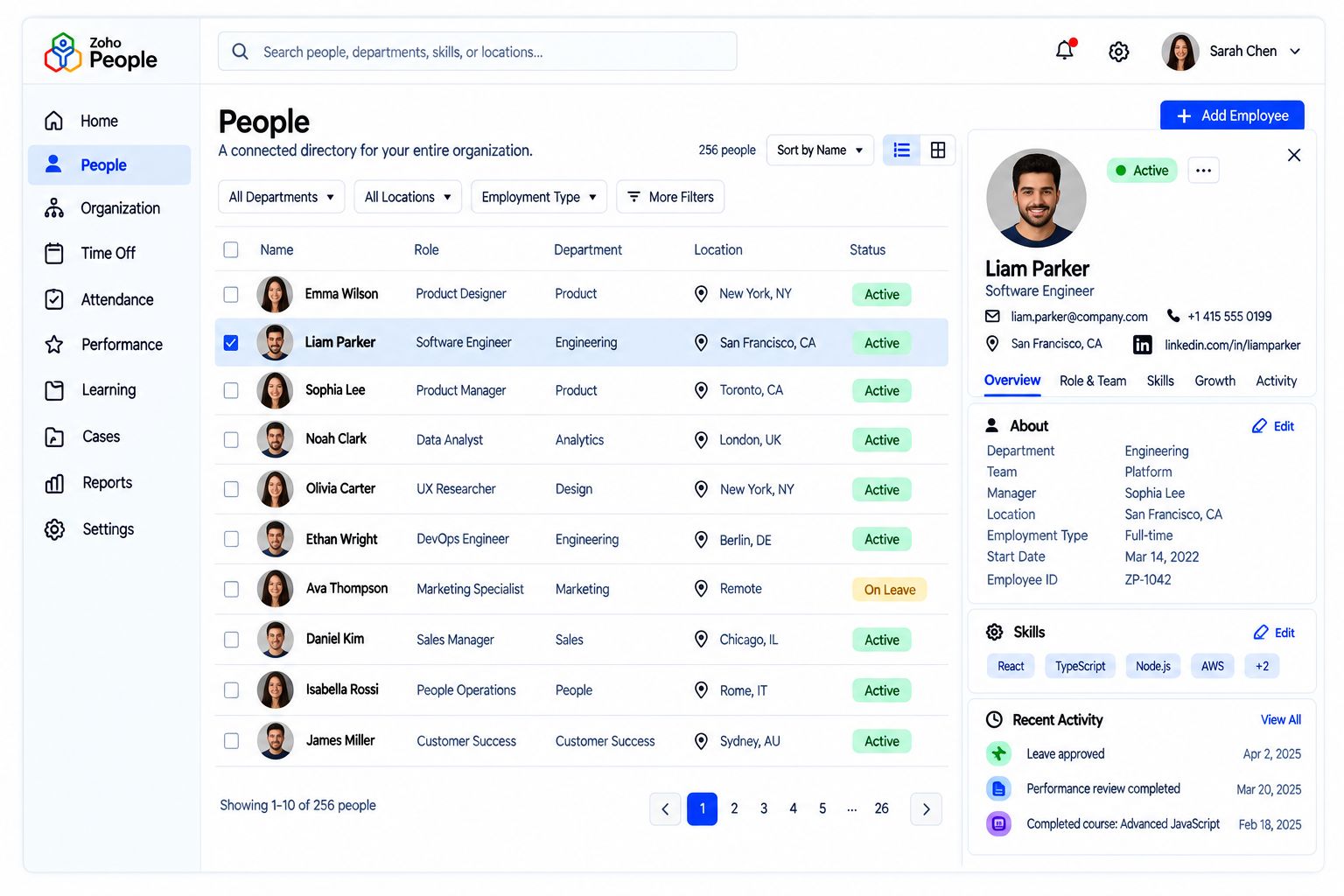Open More Filters
Viewport: 1344px width, 896px height.
670,197
